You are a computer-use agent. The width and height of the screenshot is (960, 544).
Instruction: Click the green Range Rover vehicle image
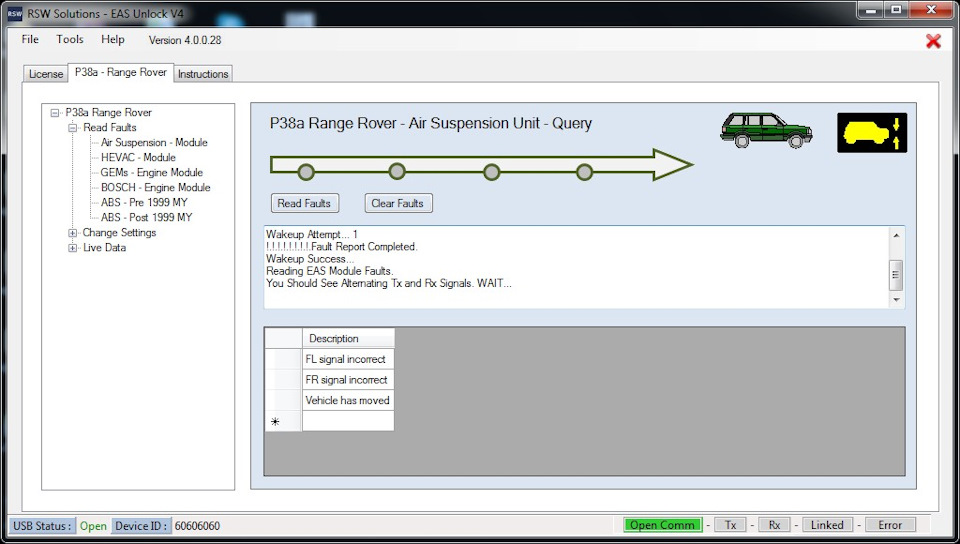coord(766,130)
